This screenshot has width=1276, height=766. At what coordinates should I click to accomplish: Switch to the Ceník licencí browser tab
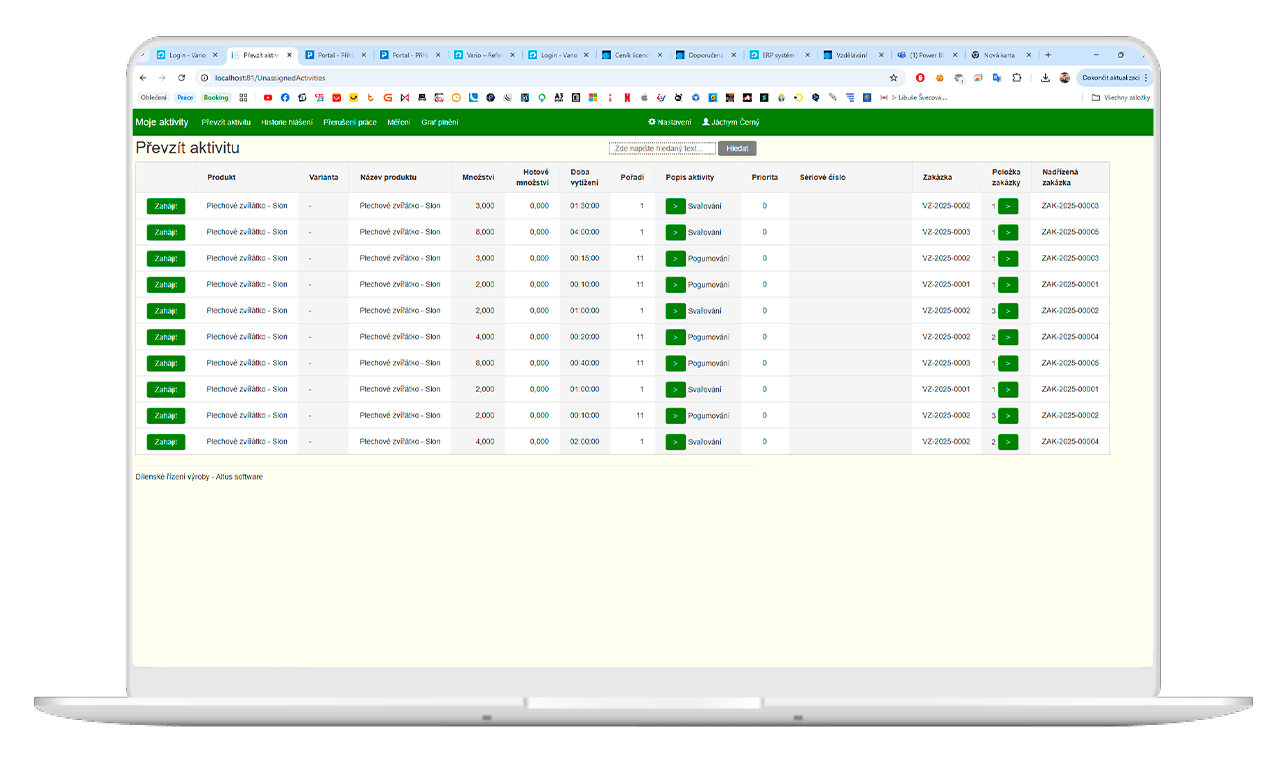click(x=632, y=55)
